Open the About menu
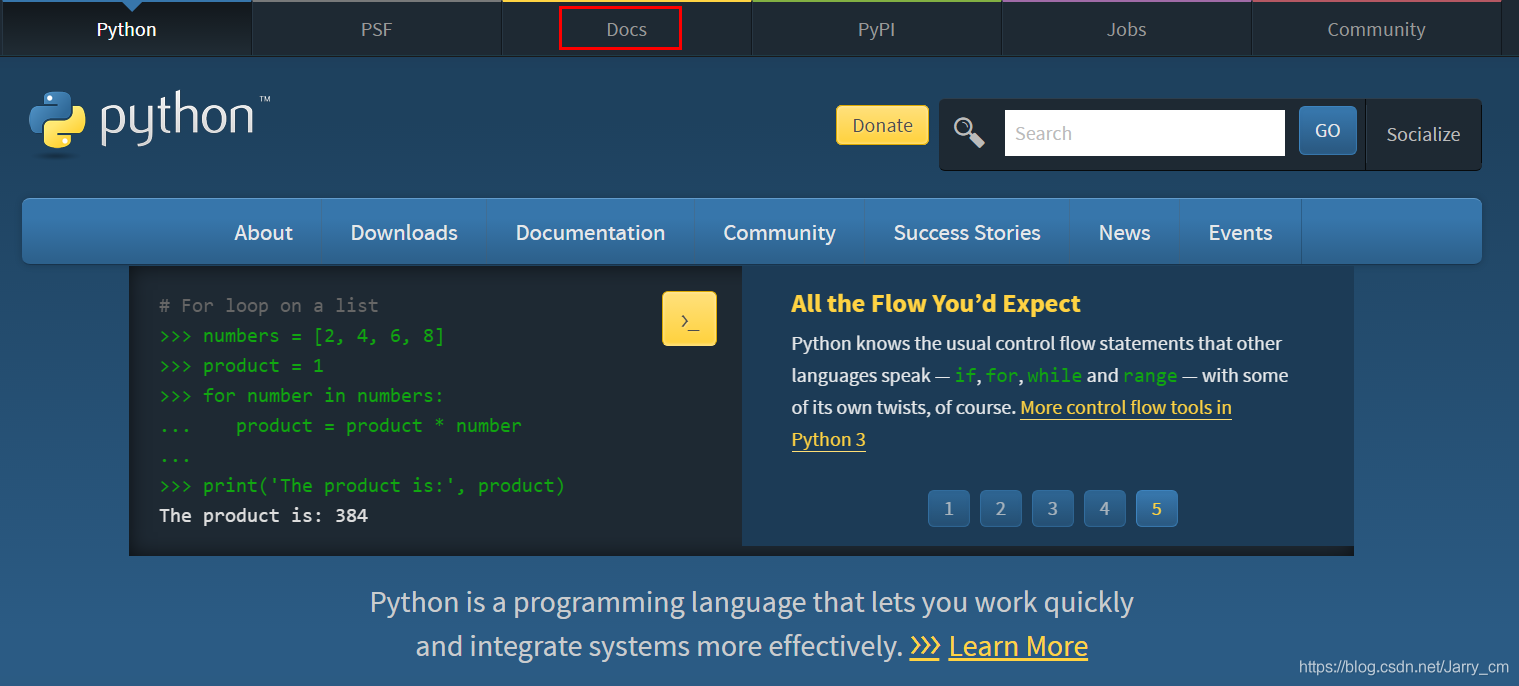The image size is (1519, 686). 263,232
